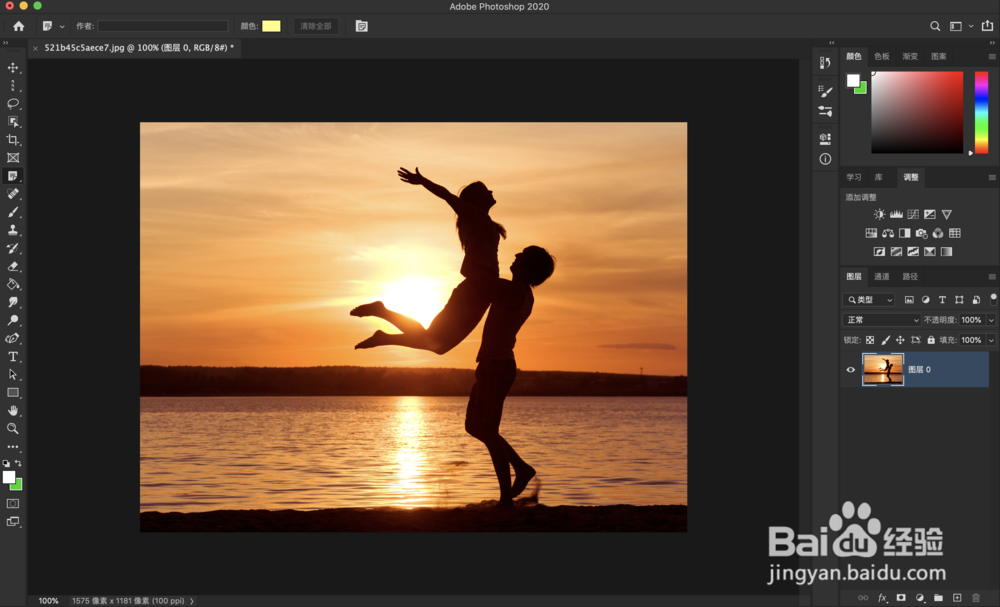Viewport: 1000px width, 607px height.
Task: Open the layer filter 类型 dropdown
Action: (869, 300)
